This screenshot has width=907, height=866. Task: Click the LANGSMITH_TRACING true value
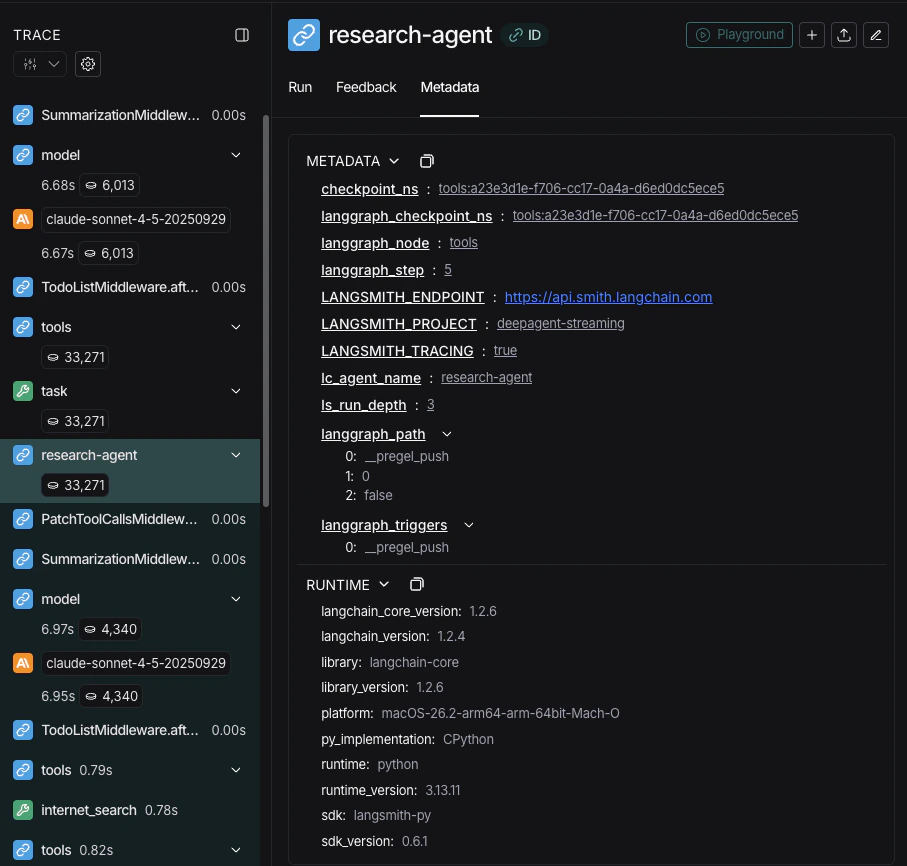505,351
